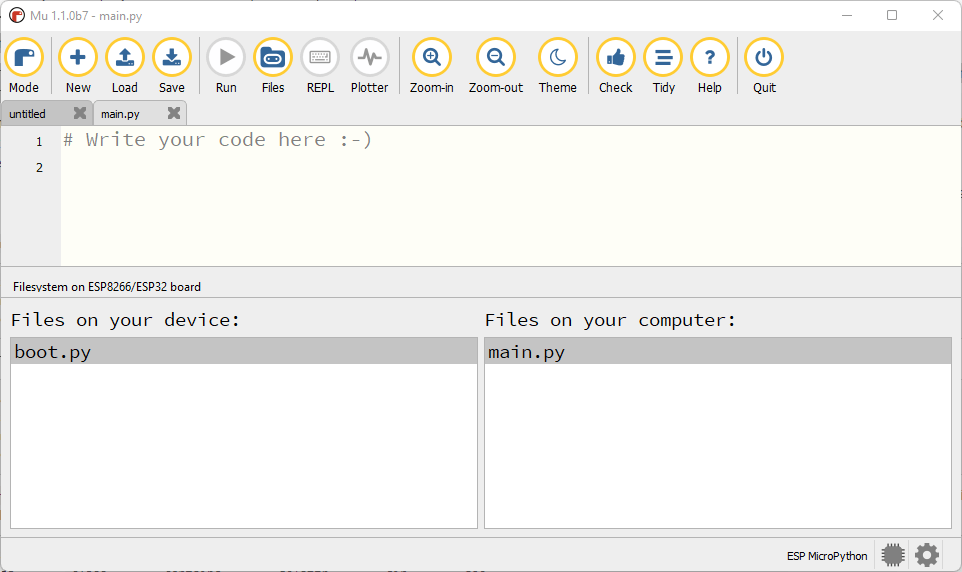
Task: Click the Load file button
Action: tap(125, 66)
